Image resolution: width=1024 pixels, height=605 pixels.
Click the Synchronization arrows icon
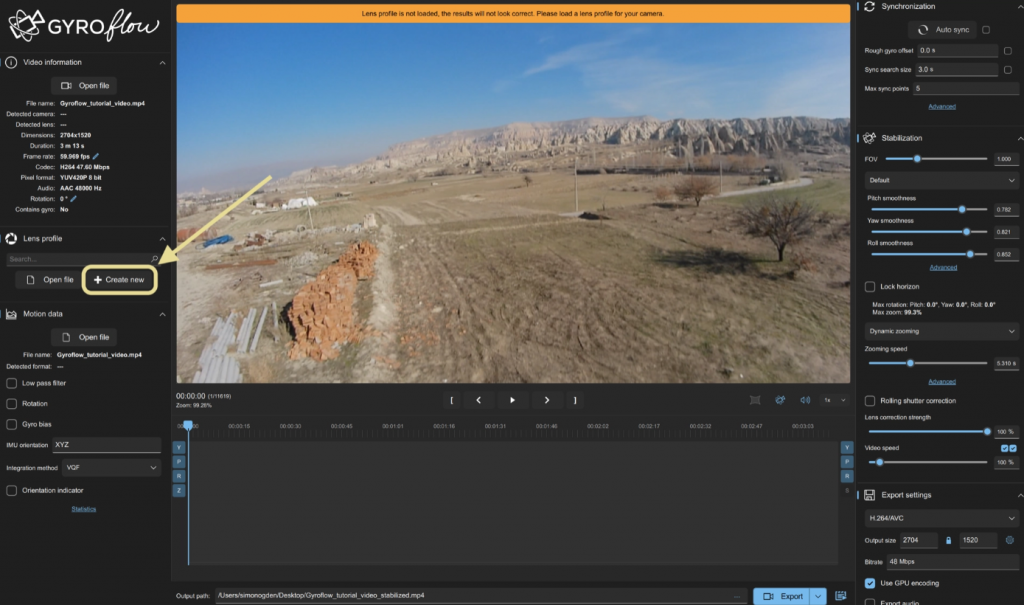point(869,7)
